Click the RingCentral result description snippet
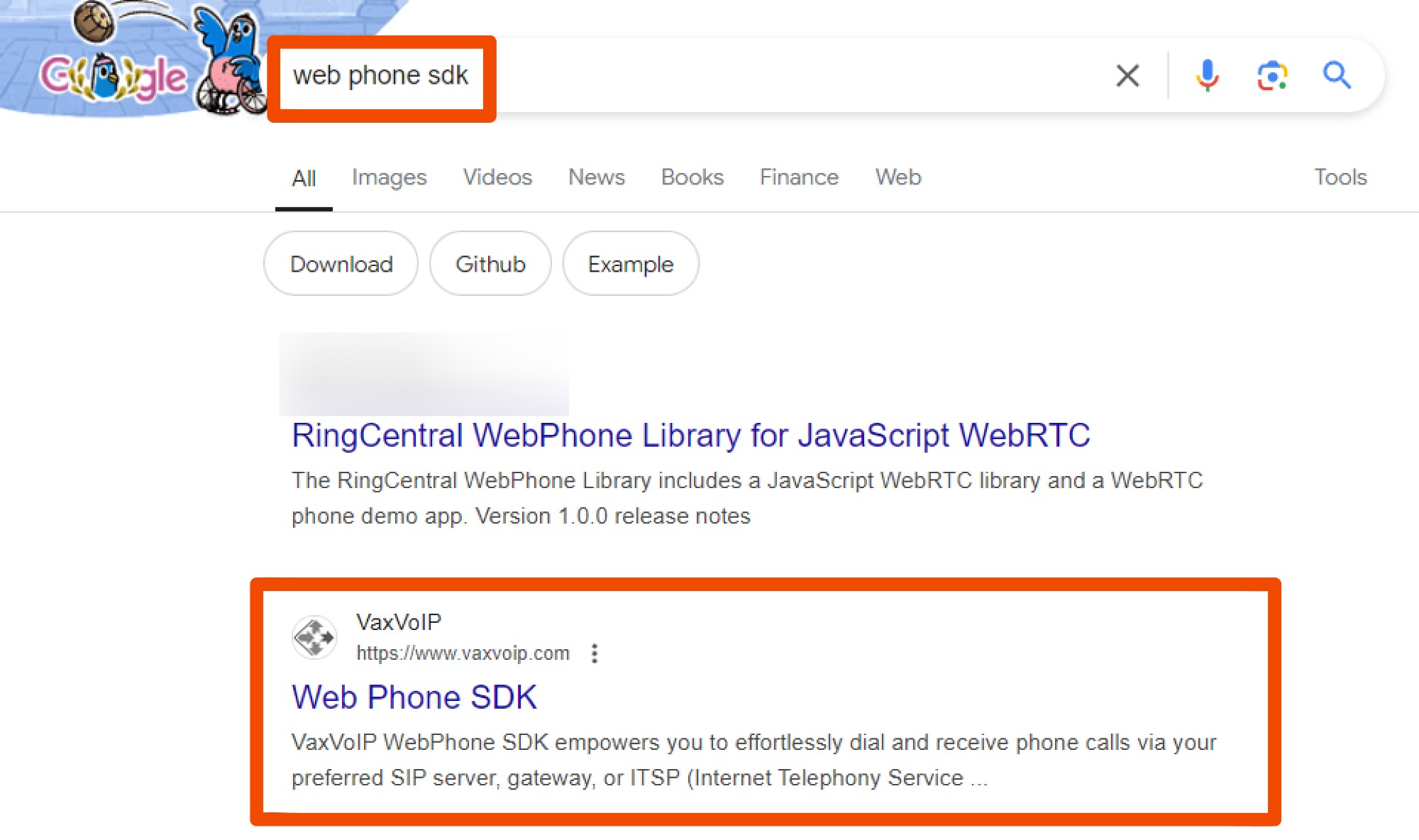 point(747,498)
